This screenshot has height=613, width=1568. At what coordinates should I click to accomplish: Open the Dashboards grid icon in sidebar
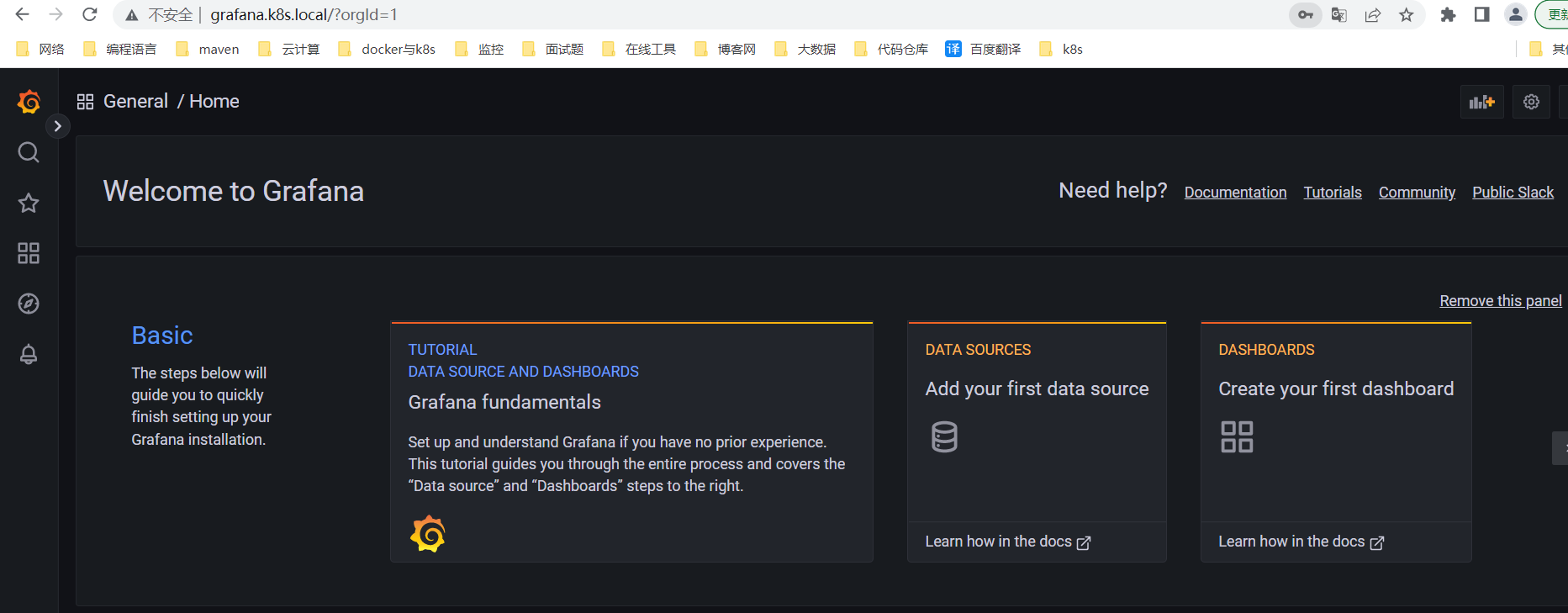click(x=29, y=253)
